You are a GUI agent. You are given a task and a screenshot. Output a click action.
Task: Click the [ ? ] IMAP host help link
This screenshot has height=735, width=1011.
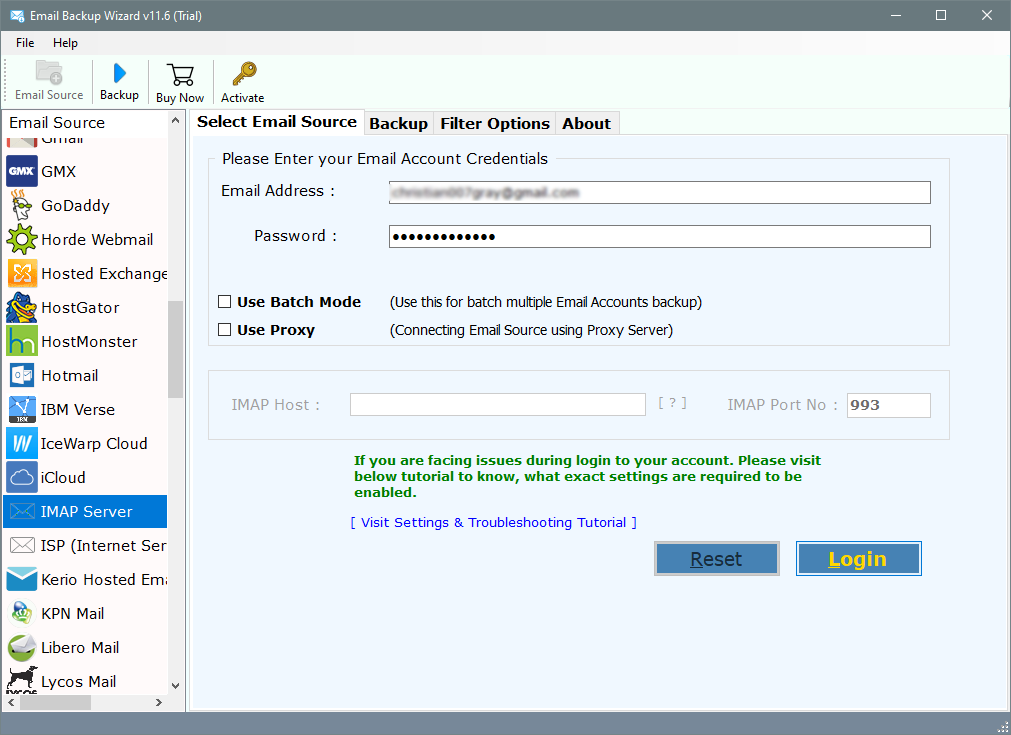[x=672, y=403]
